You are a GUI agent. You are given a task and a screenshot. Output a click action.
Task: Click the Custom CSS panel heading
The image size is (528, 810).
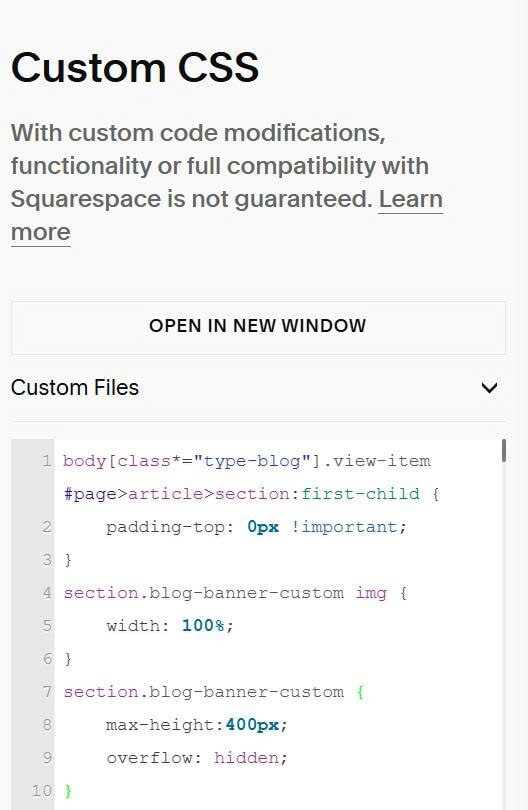pos(135,68)
